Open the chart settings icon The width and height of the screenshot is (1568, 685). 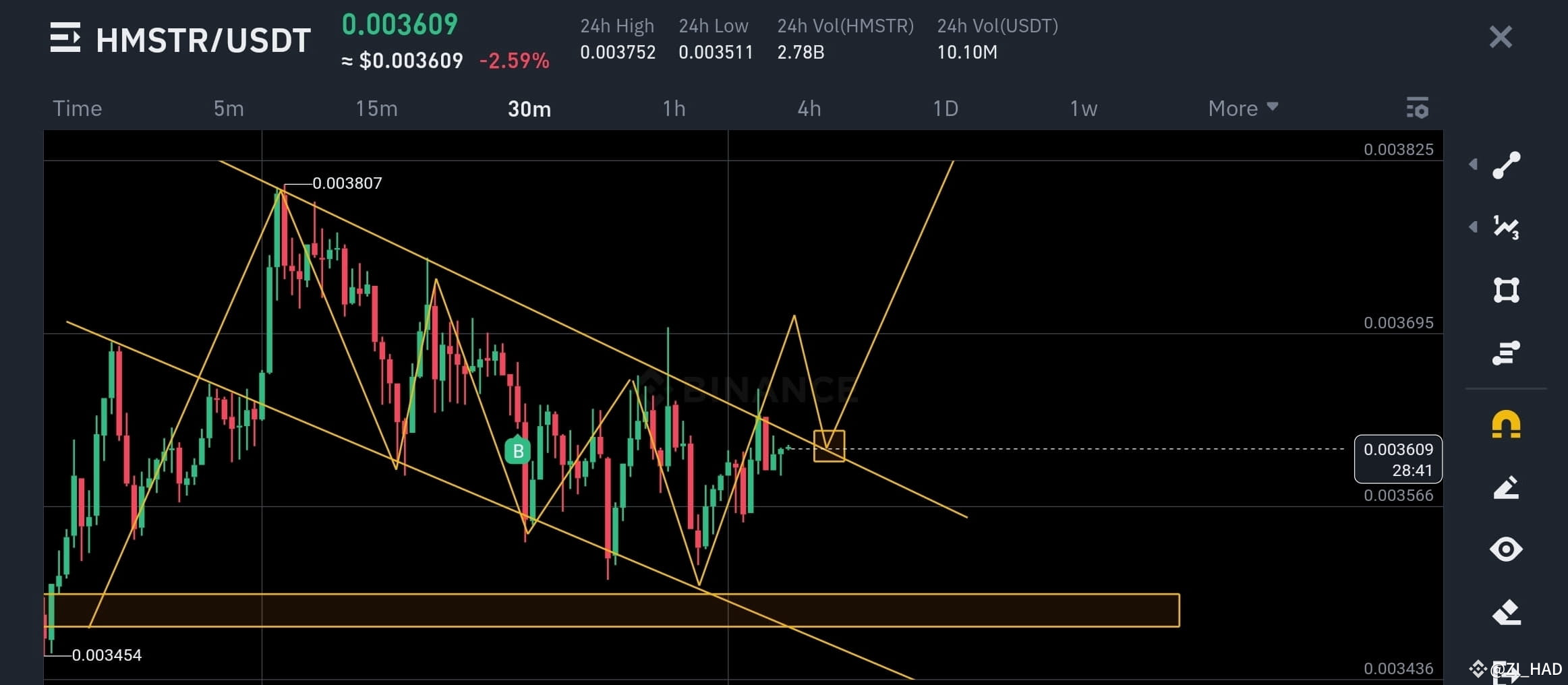click(1416, 108)
